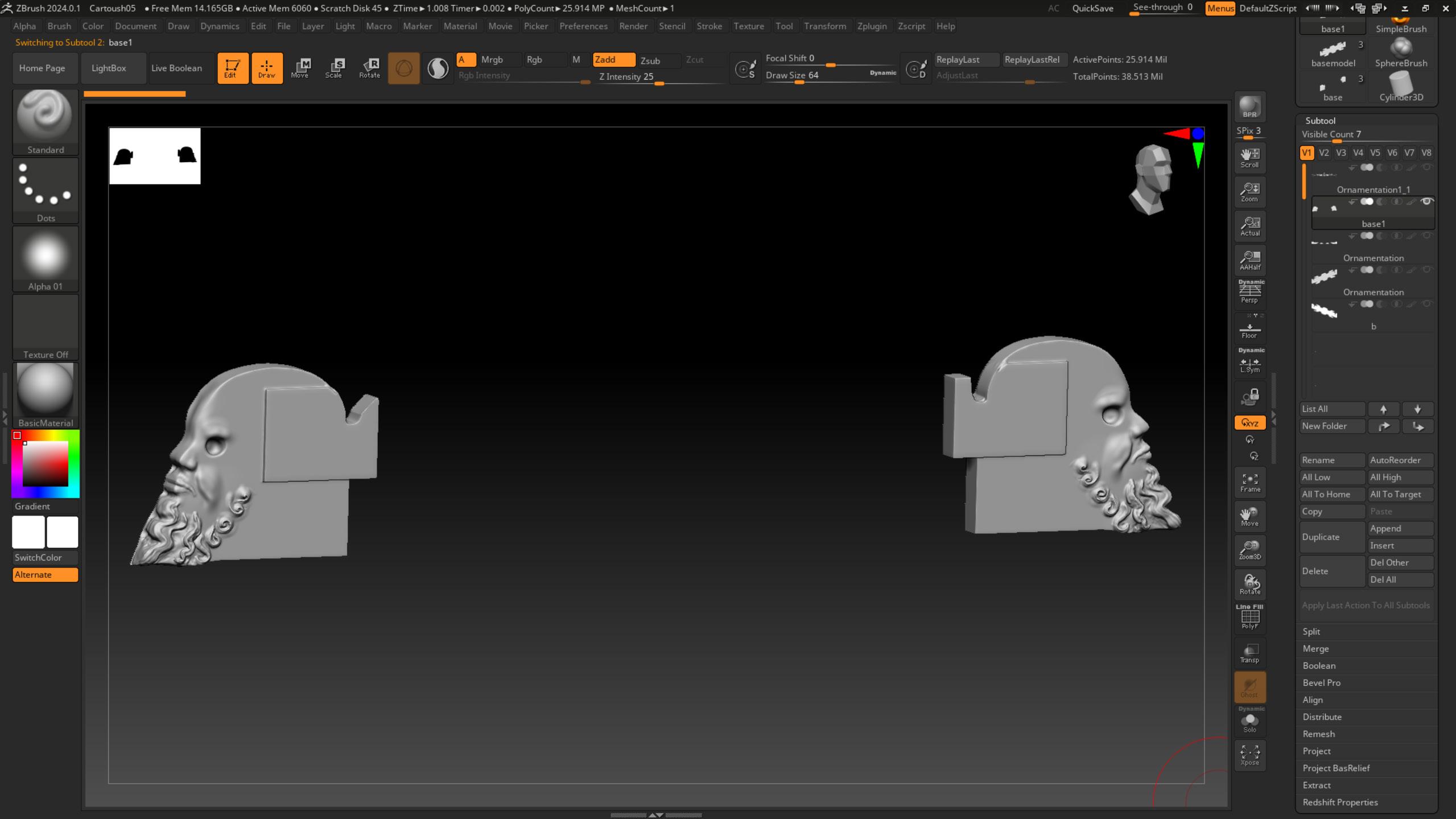The height and width of the screenshot is (819, 1456).
Task: Activate the Rotate gizmo tool
Action: [369, 68]
